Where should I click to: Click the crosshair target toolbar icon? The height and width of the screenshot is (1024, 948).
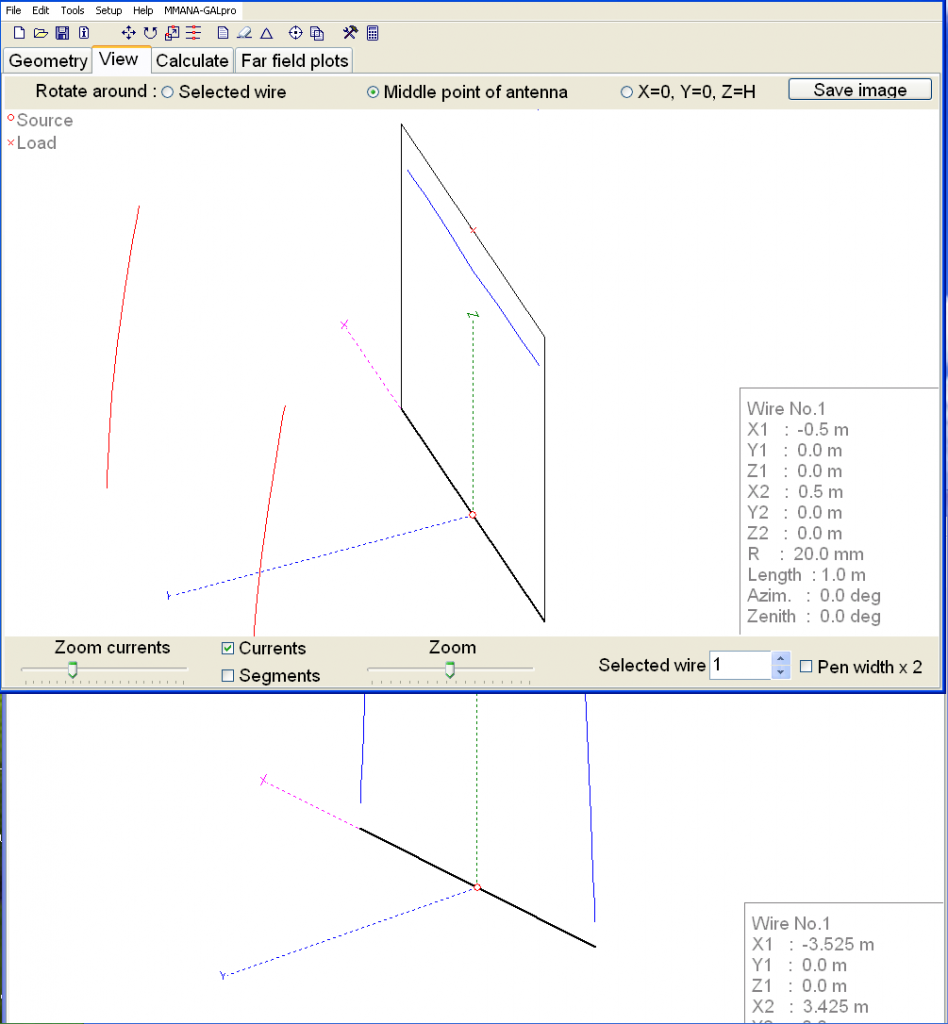(x=295, y=33)
